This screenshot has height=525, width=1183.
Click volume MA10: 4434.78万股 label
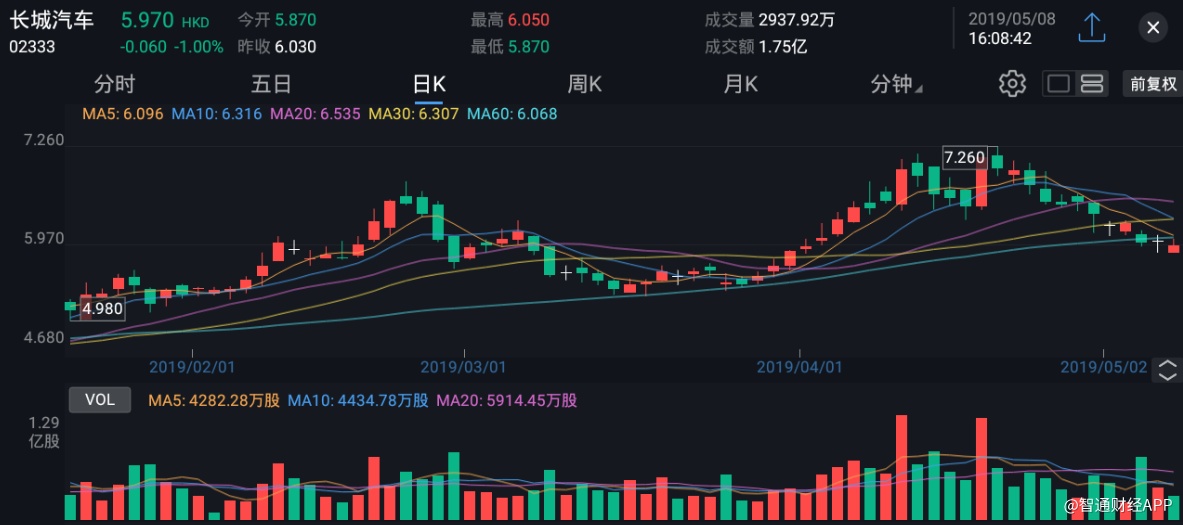(x=358, y=401)
